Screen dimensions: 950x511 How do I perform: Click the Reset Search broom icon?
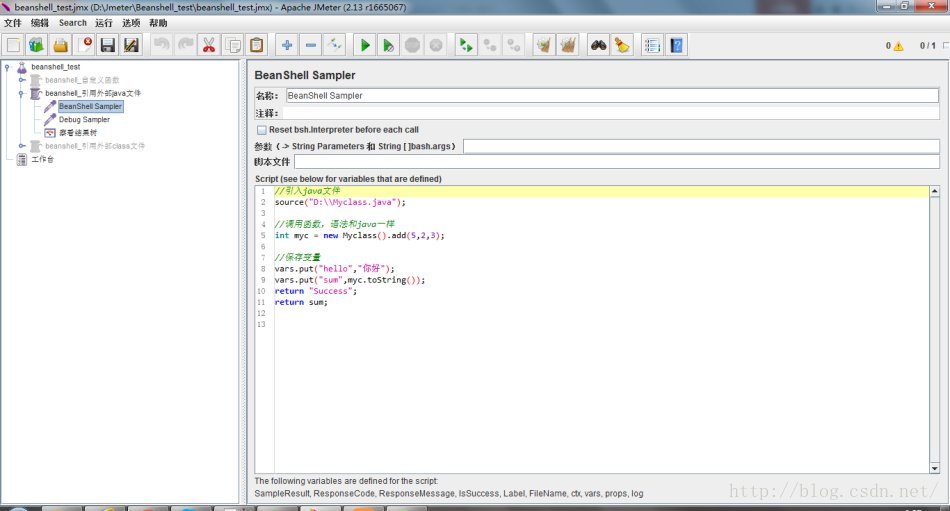click(622, 45)
